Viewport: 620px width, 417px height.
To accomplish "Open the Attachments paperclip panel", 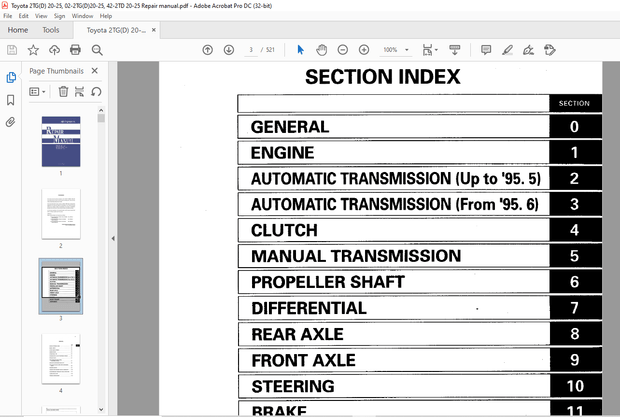I will click(11, 122).
